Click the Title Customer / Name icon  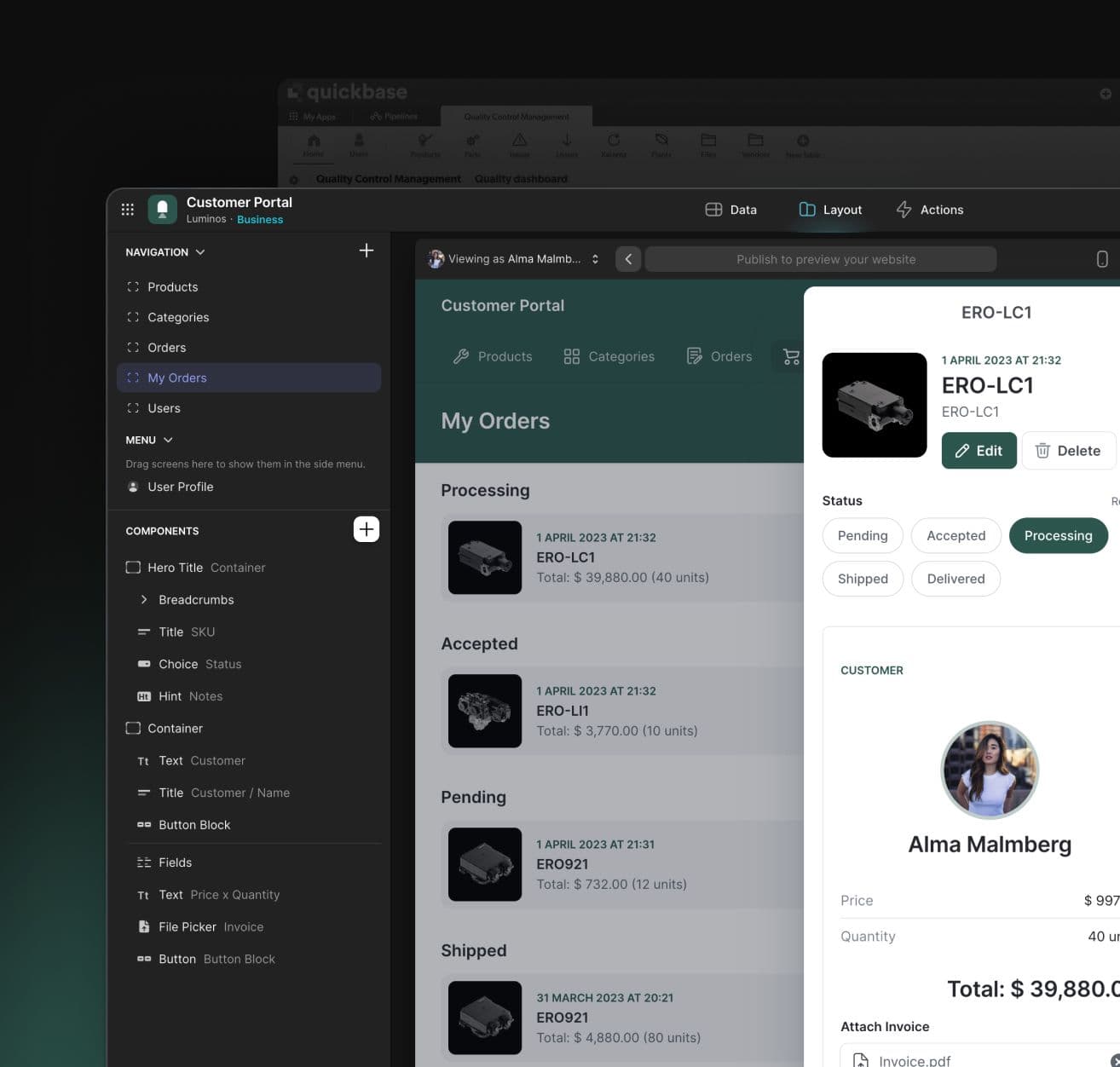pos(144,793)
